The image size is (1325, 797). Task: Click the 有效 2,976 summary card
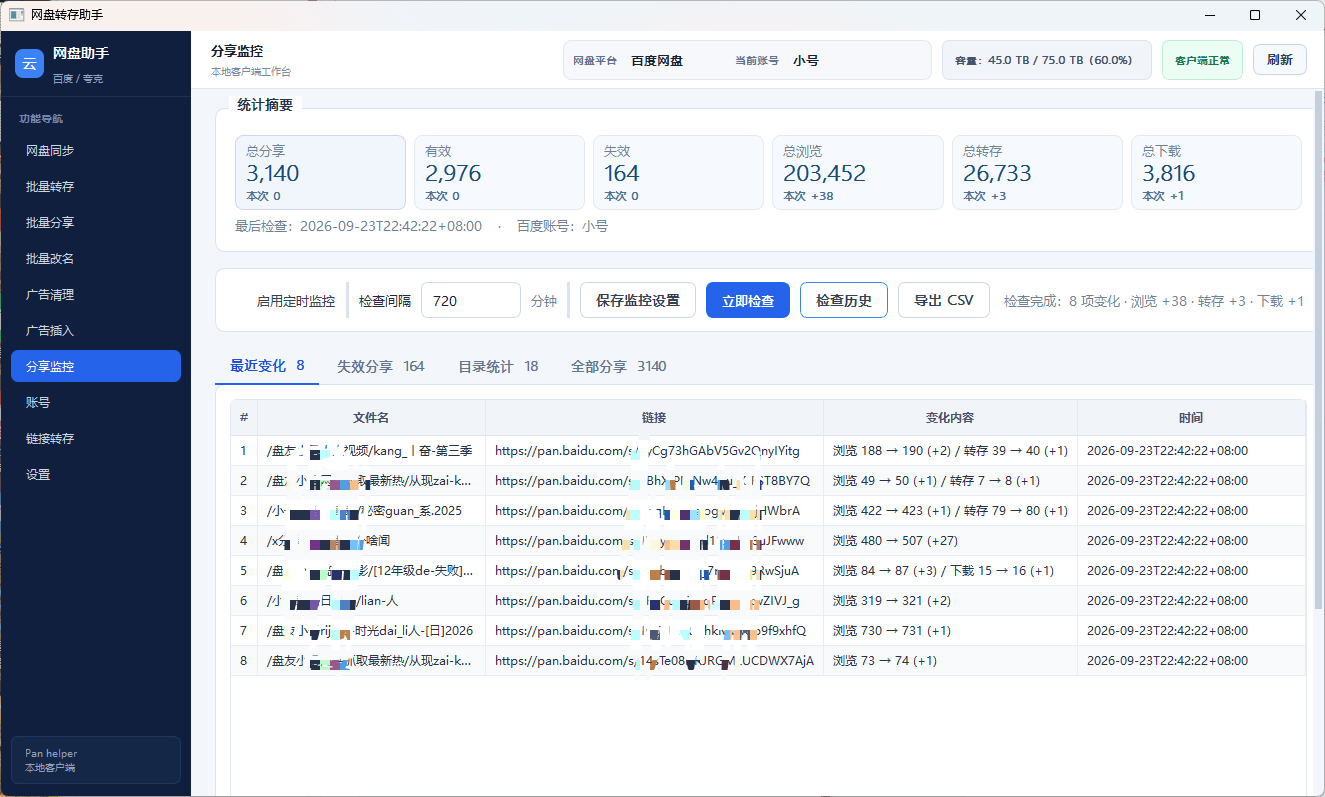pyautogui.click(x=499, y=172)
